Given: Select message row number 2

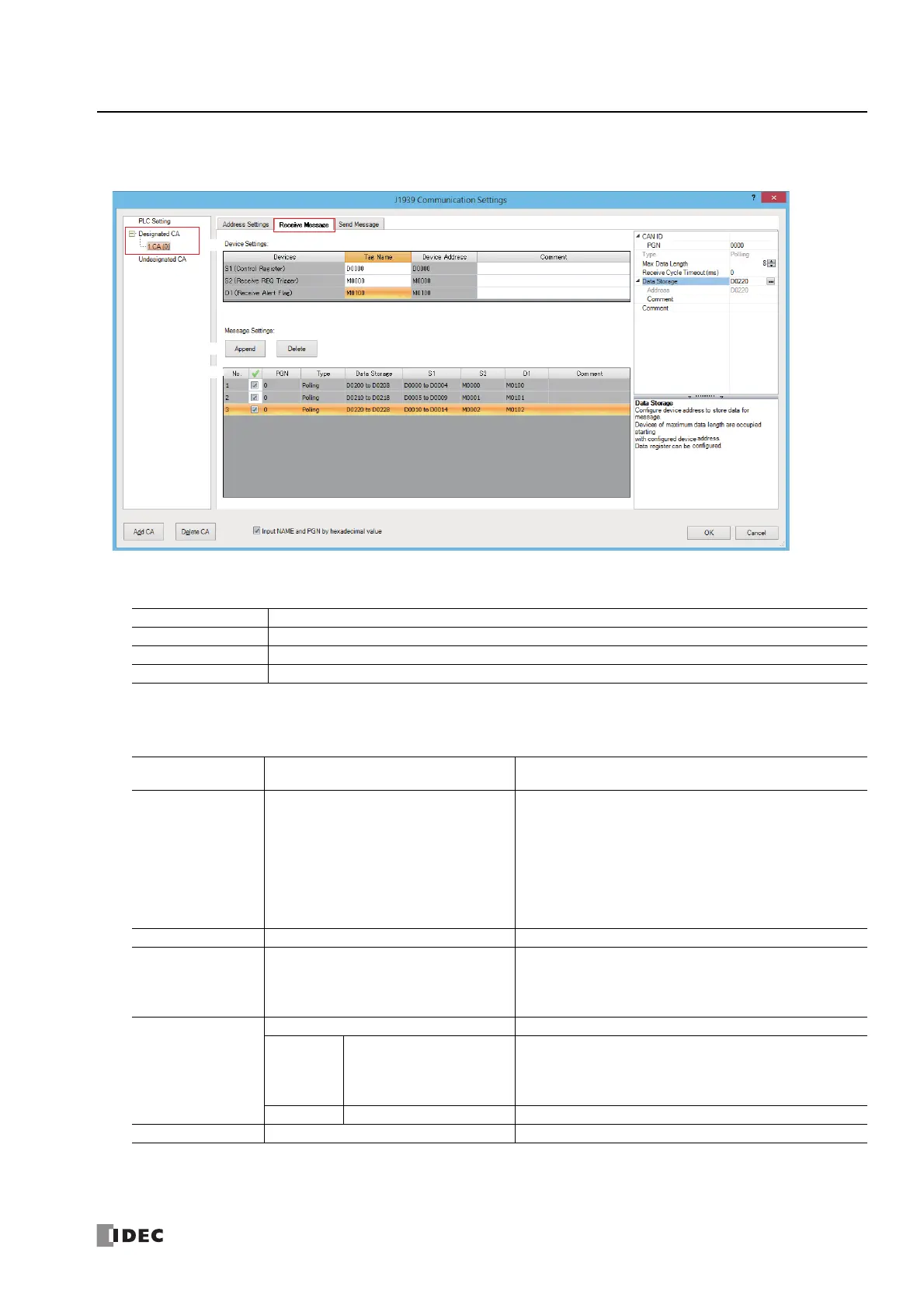Looking at the screenshot, I should pyautogui.click(x=236, y=398).
